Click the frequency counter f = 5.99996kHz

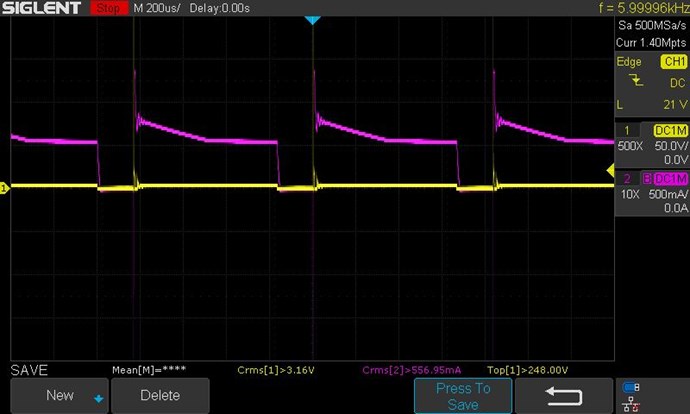point(644,7)
